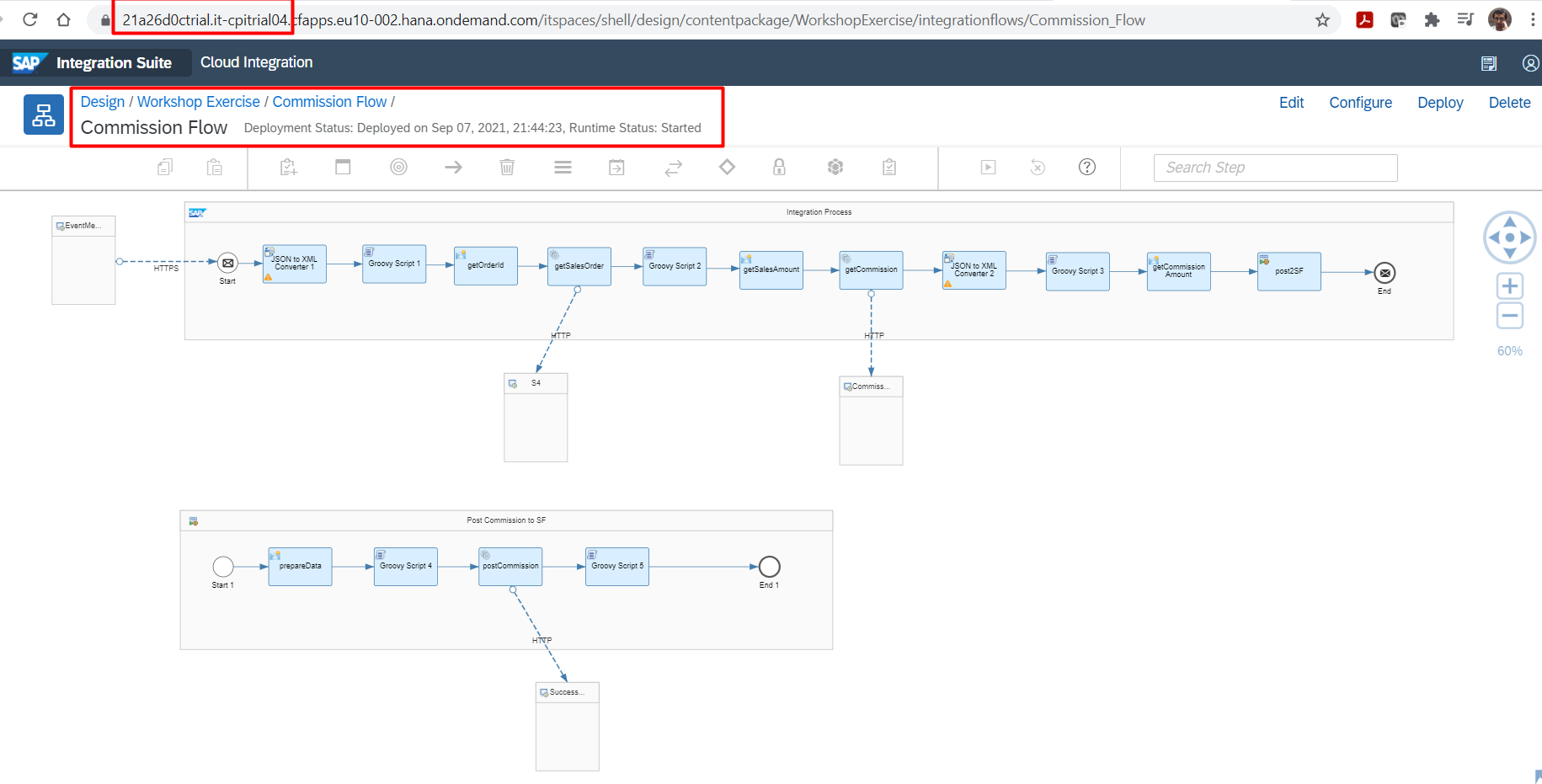Open the notifications icon in the header
Image resolution: width=1542 pixels, height=784 pixels.
1489,63
